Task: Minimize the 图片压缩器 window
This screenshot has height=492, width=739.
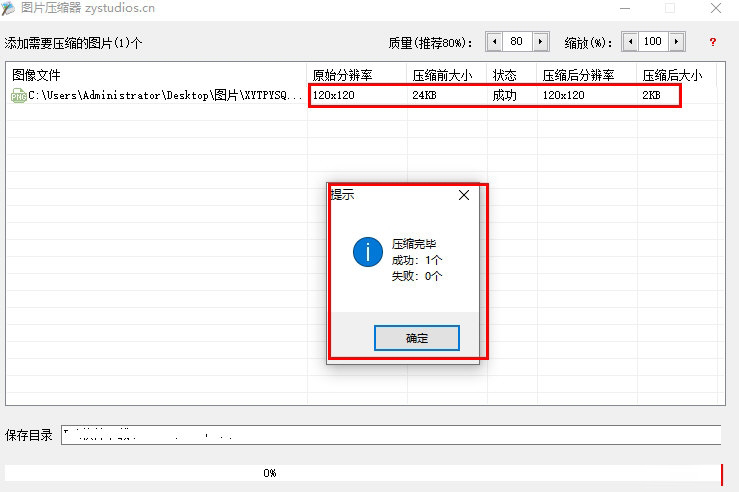Action: coord(625,8)
